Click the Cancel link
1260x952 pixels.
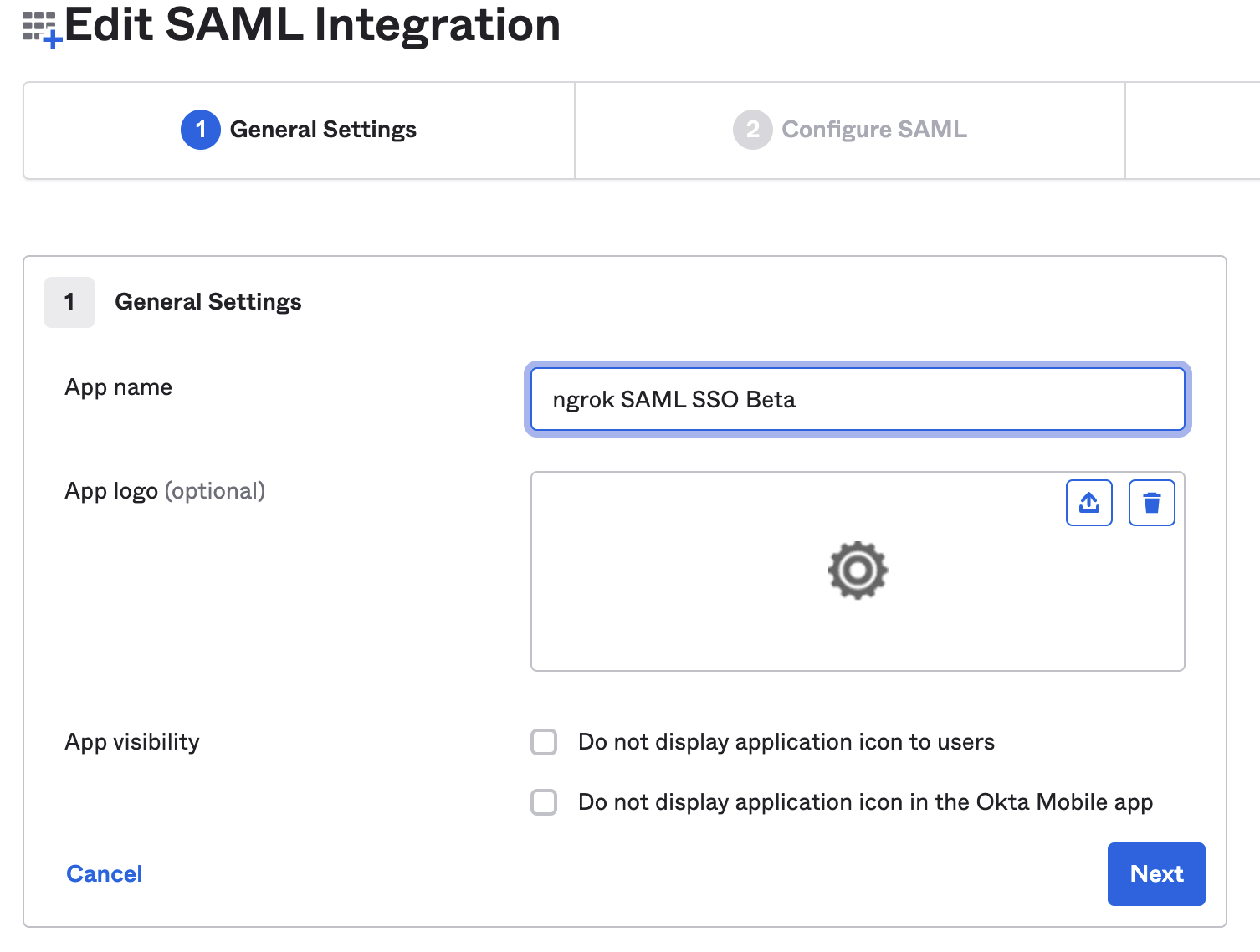point(105,874)
